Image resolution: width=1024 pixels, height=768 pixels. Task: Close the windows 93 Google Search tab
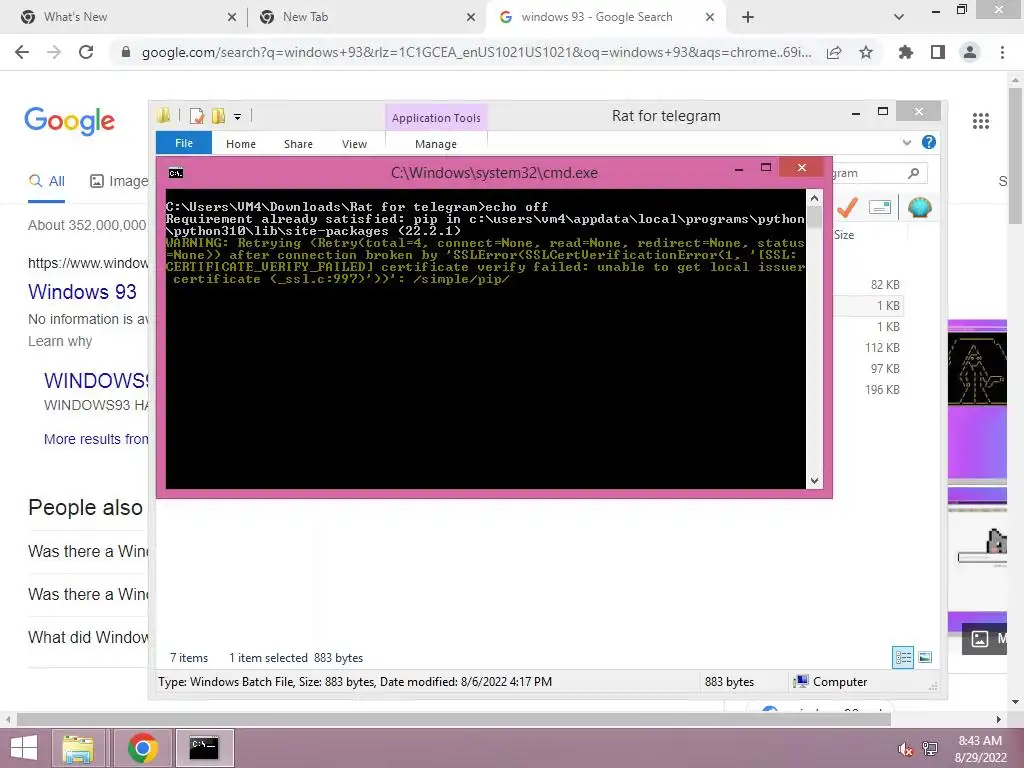point(710,17)
